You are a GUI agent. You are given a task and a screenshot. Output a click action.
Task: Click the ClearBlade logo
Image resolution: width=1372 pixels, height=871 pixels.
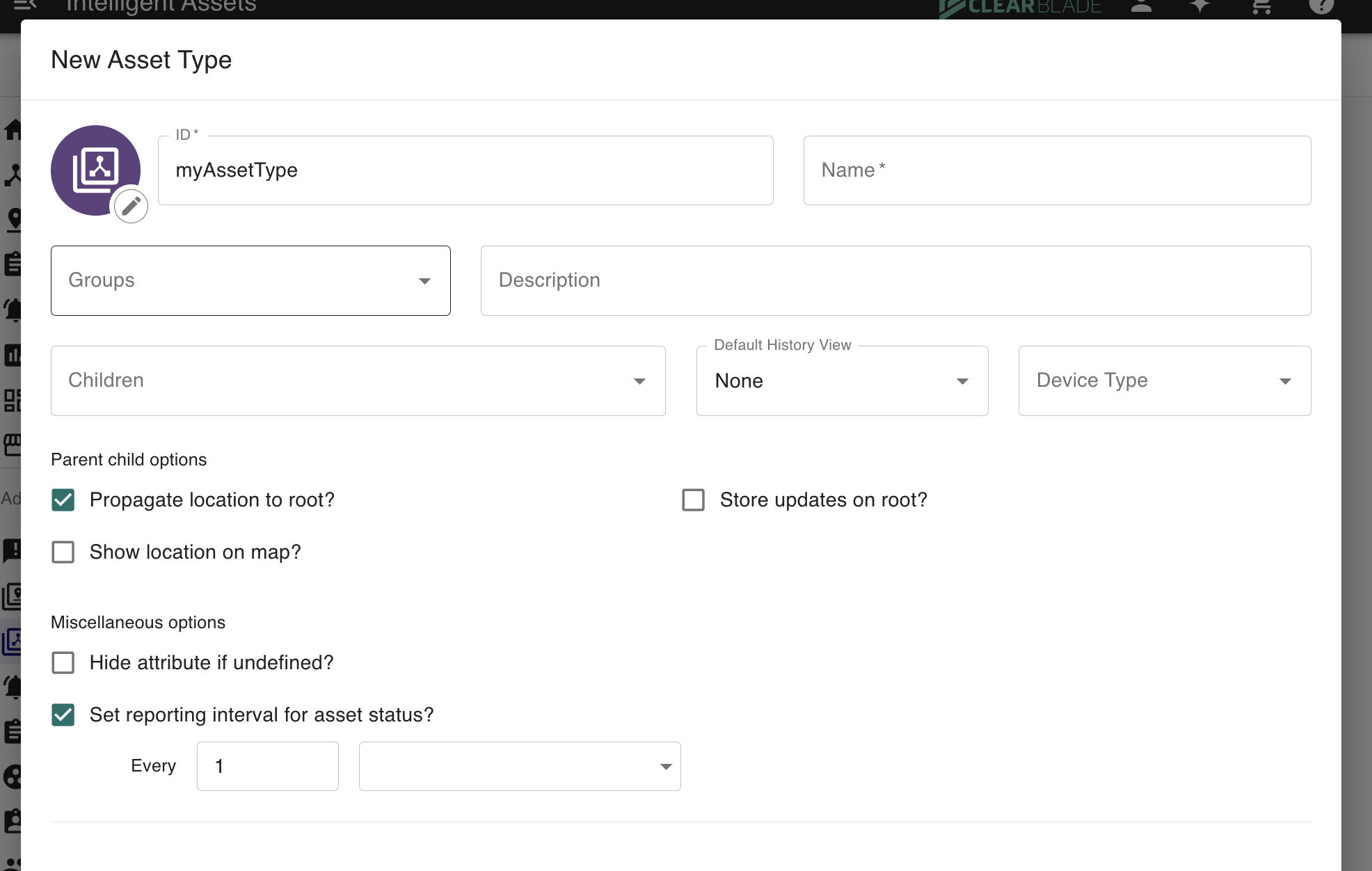coord(1020,8)
